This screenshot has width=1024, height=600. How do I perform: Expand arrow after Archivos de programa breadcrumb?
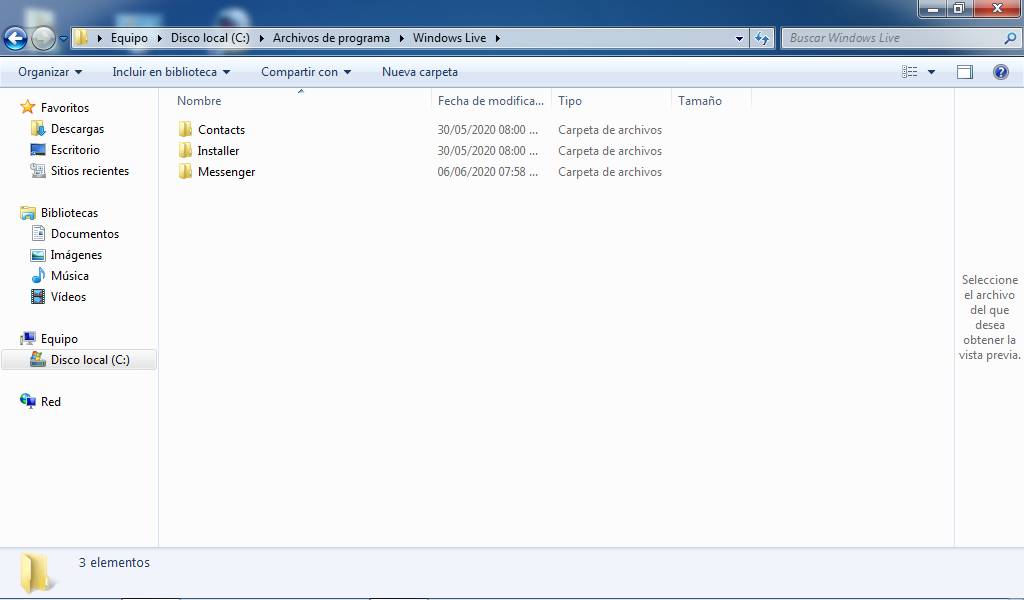(x=401, y=38)
